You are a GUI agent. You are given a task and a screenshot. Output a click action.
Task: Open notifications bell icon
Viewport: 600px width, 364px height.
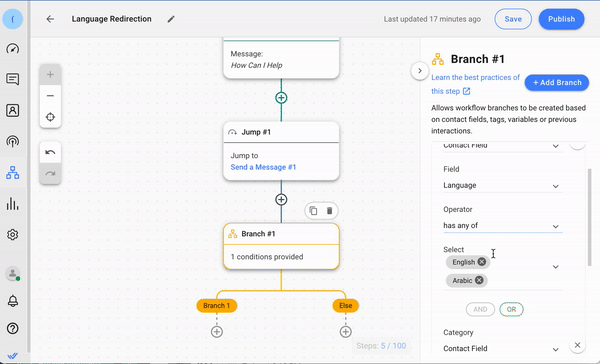pos(13,301)
